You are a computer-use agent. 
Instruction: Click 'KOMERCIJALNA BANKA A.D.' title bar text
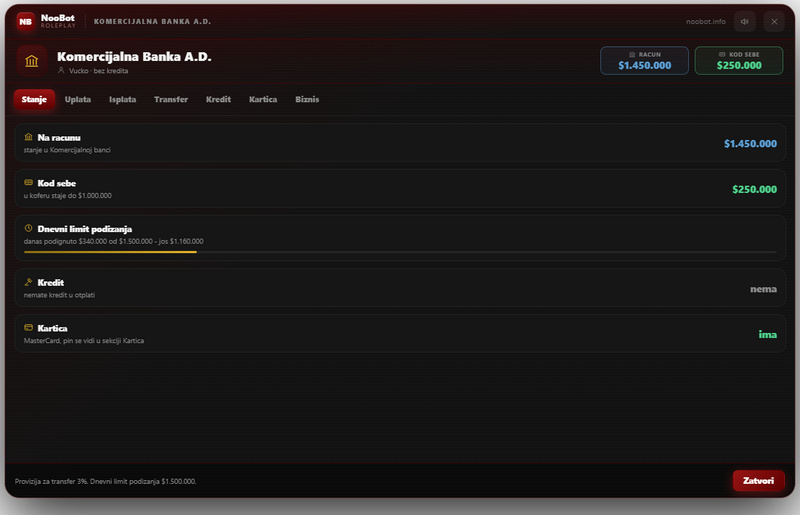[x=152, y=21]
